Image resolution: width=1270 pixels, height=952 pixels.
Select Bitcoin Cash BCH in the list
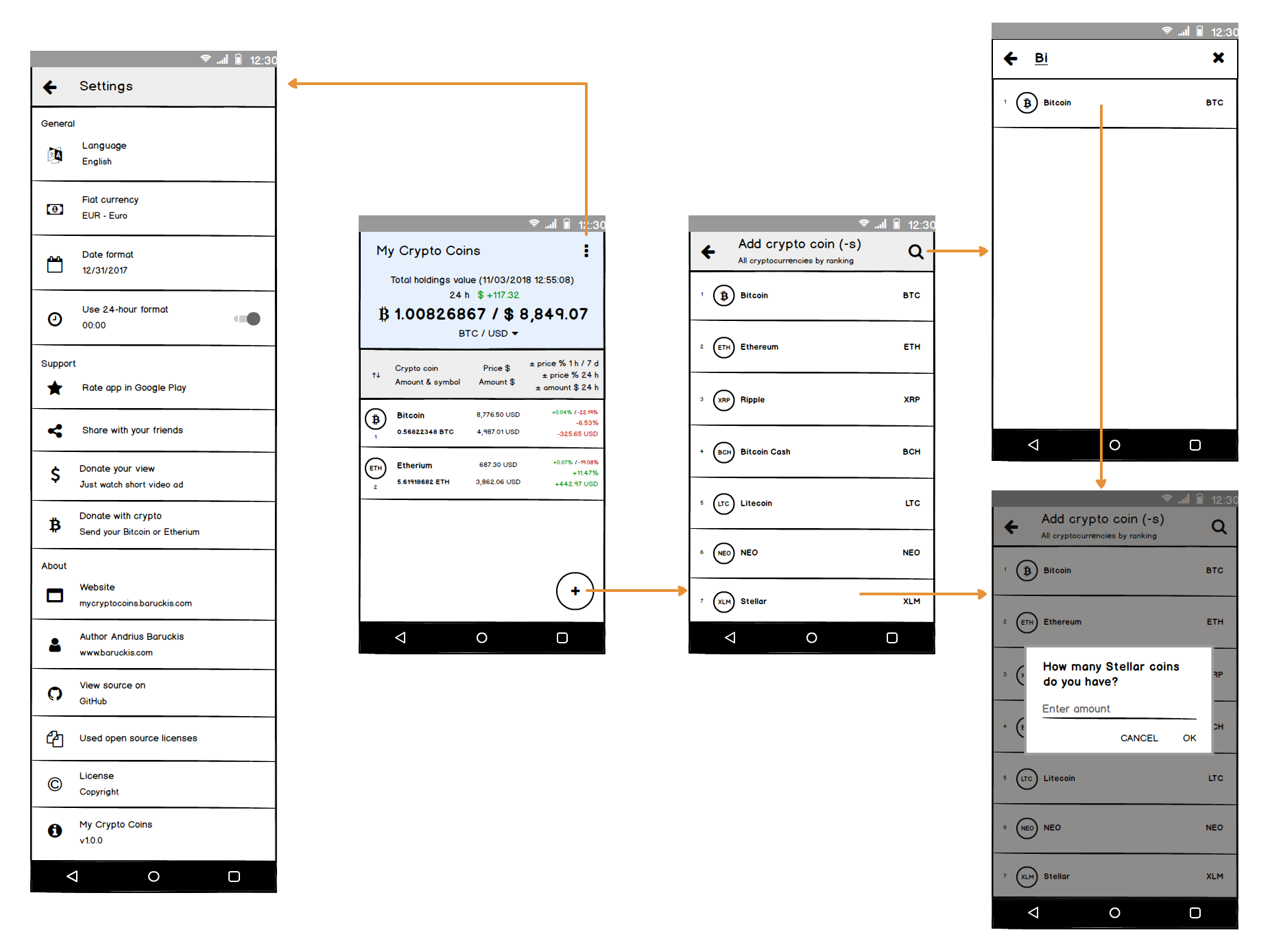pos(812,452)
